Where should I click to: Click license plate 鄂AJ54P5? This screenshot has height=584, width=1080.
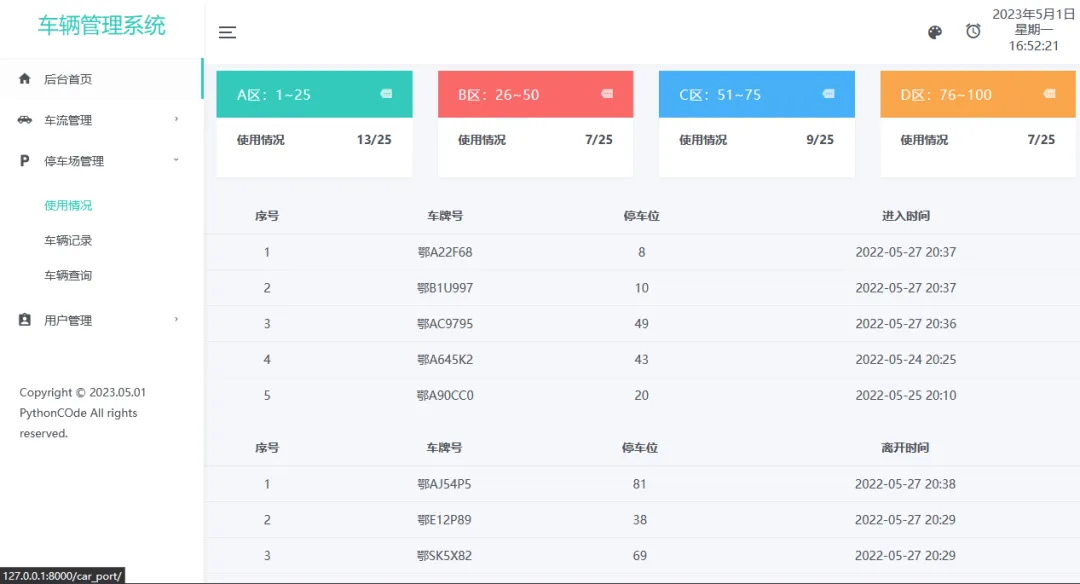444,484
